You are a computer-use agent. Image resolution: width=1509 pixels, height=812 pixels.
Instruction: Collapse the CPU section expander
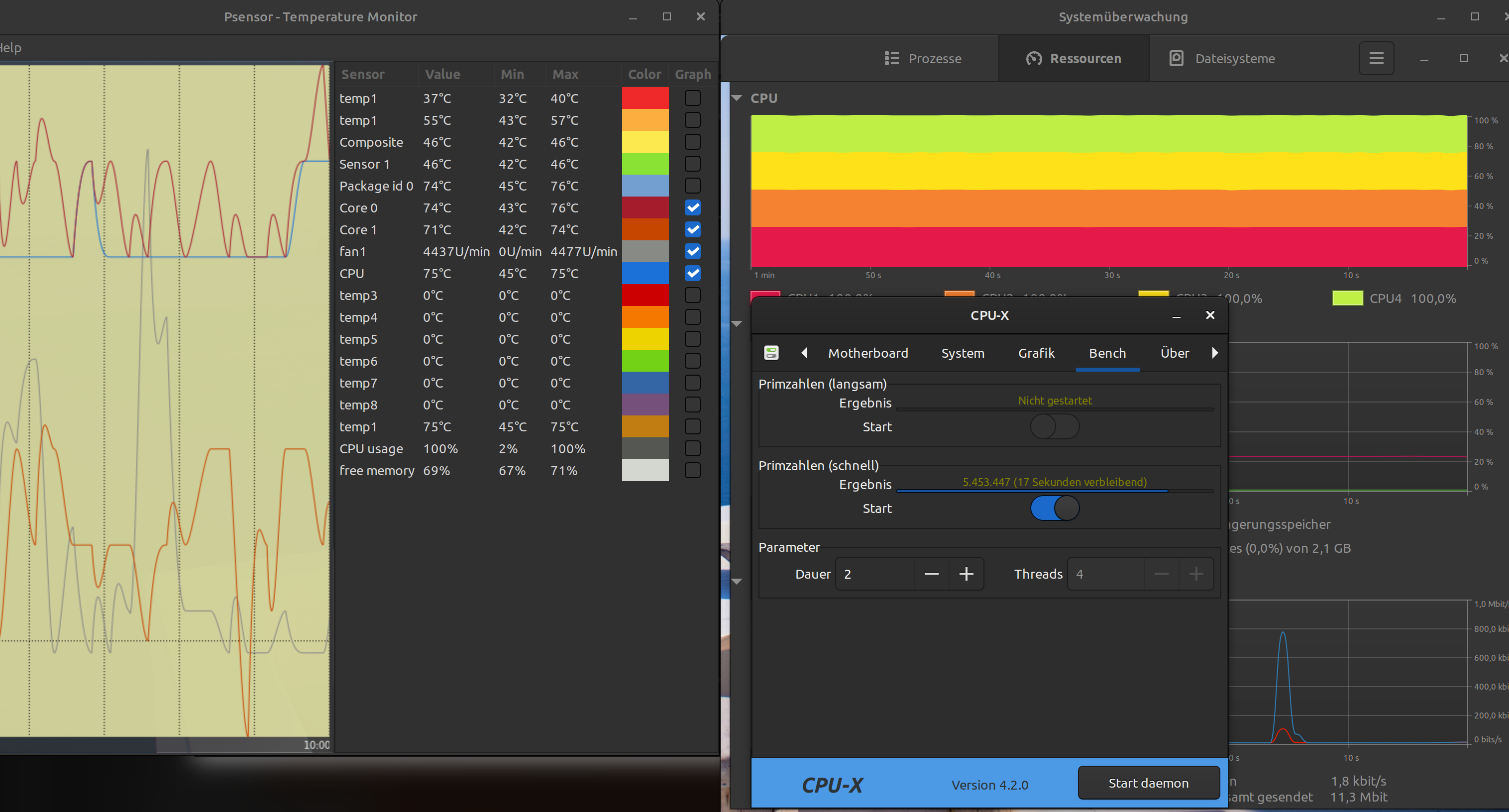pyautogui.click(x=737, y=99)
